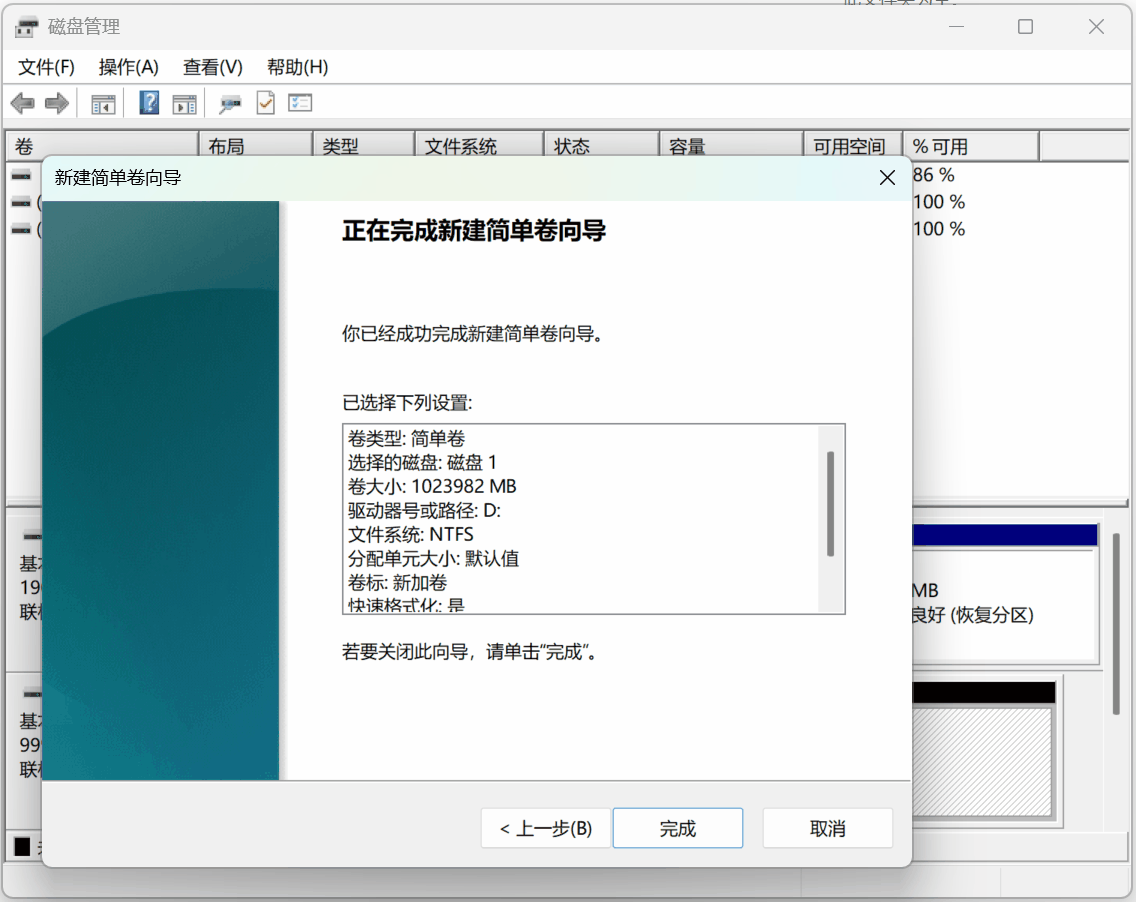Image resolution: width=1136 pixels, height=902 pixels.
Task: Click the Disk Management pane vertical scrollbar
Action: point(1116,623)
